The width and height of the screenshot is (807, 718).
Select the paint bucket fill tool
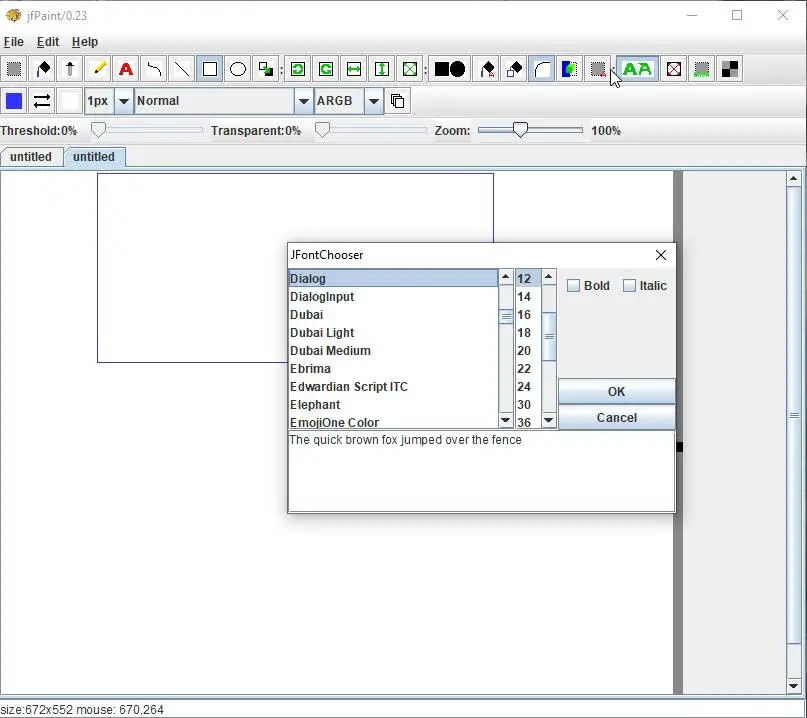42,69
